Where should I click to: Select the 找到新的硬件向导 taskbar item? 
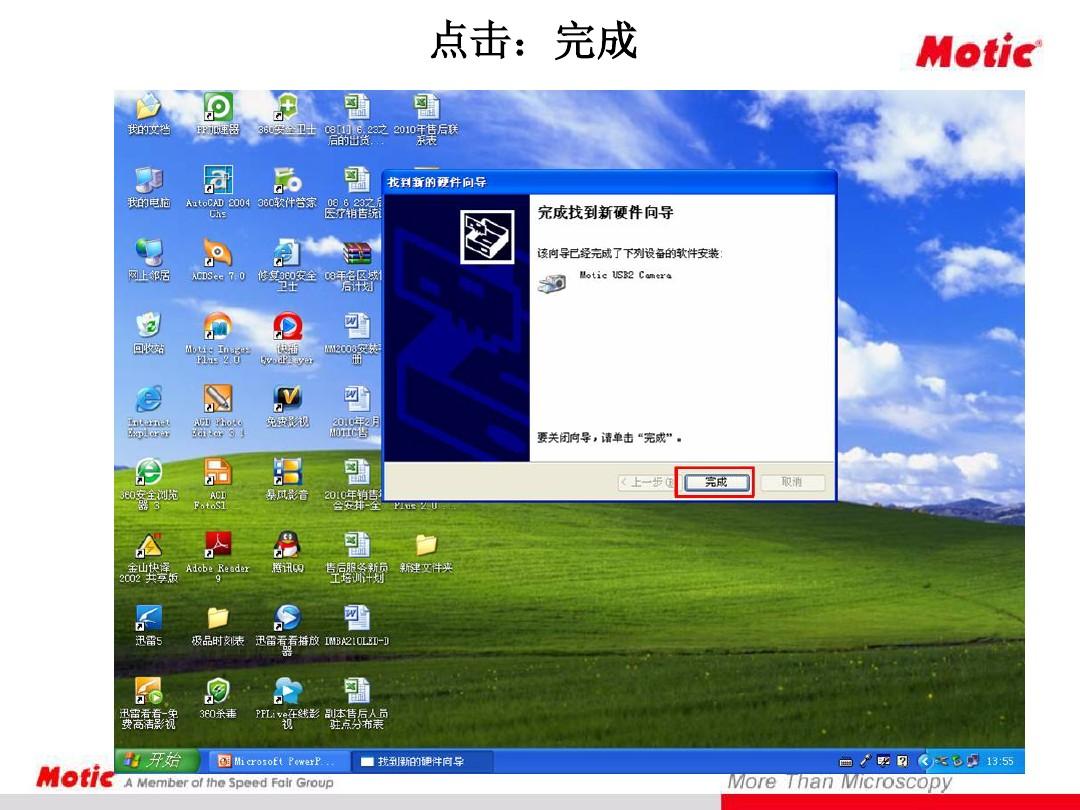[422, 761]
